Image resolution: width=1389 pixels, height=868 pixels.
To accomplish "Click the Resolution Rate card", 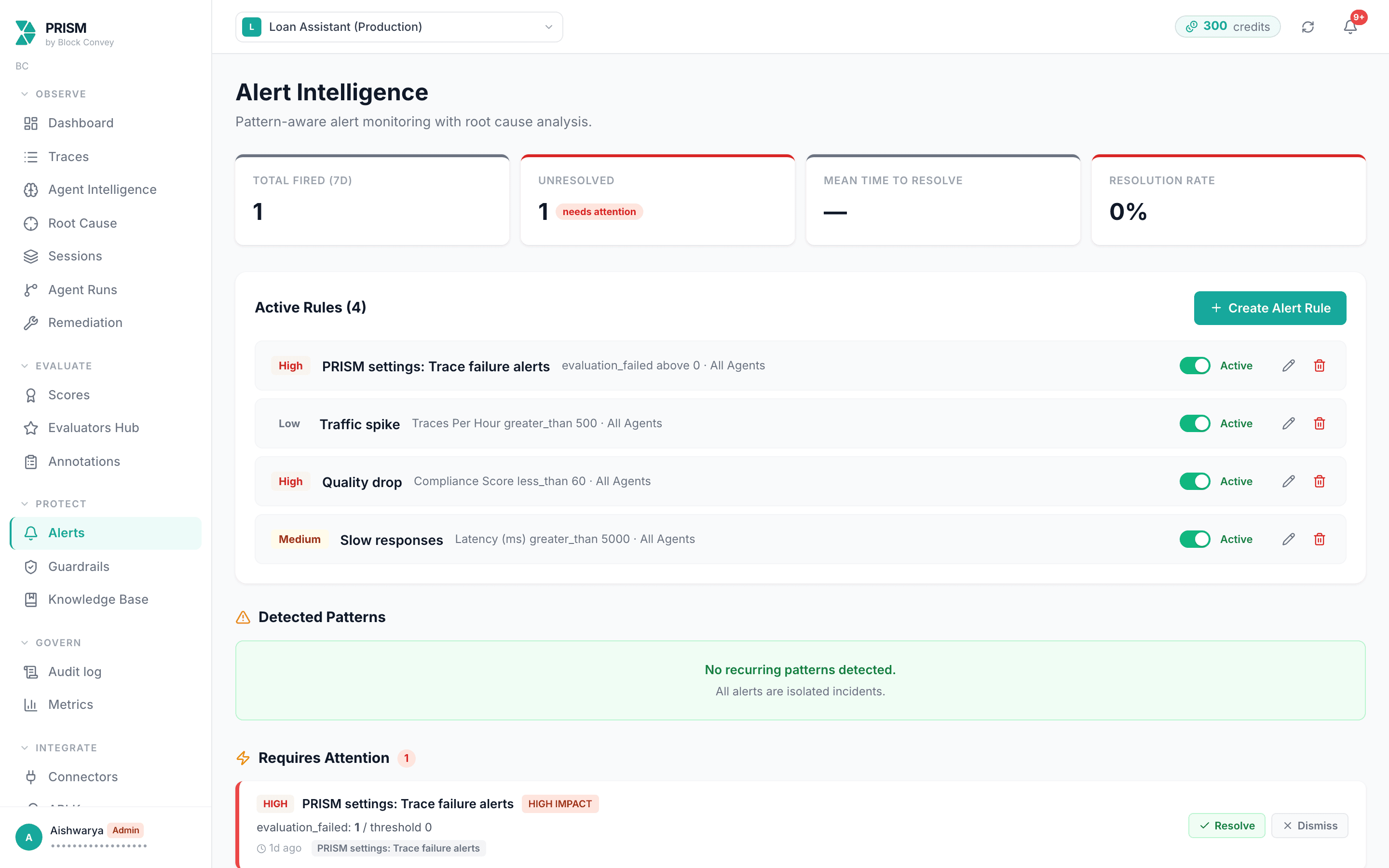I will [1228, 200].
